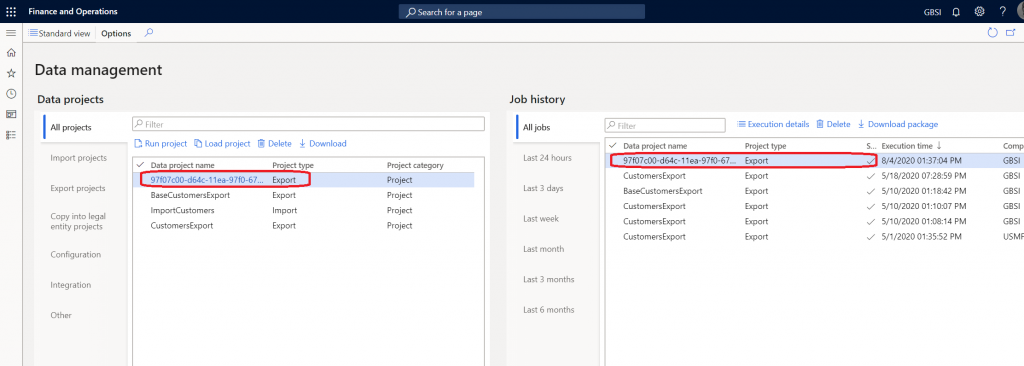This screenshot has width=1024, height=366.
Task: Open Recent clock icon in sidebar
Action: pos(10,94)
